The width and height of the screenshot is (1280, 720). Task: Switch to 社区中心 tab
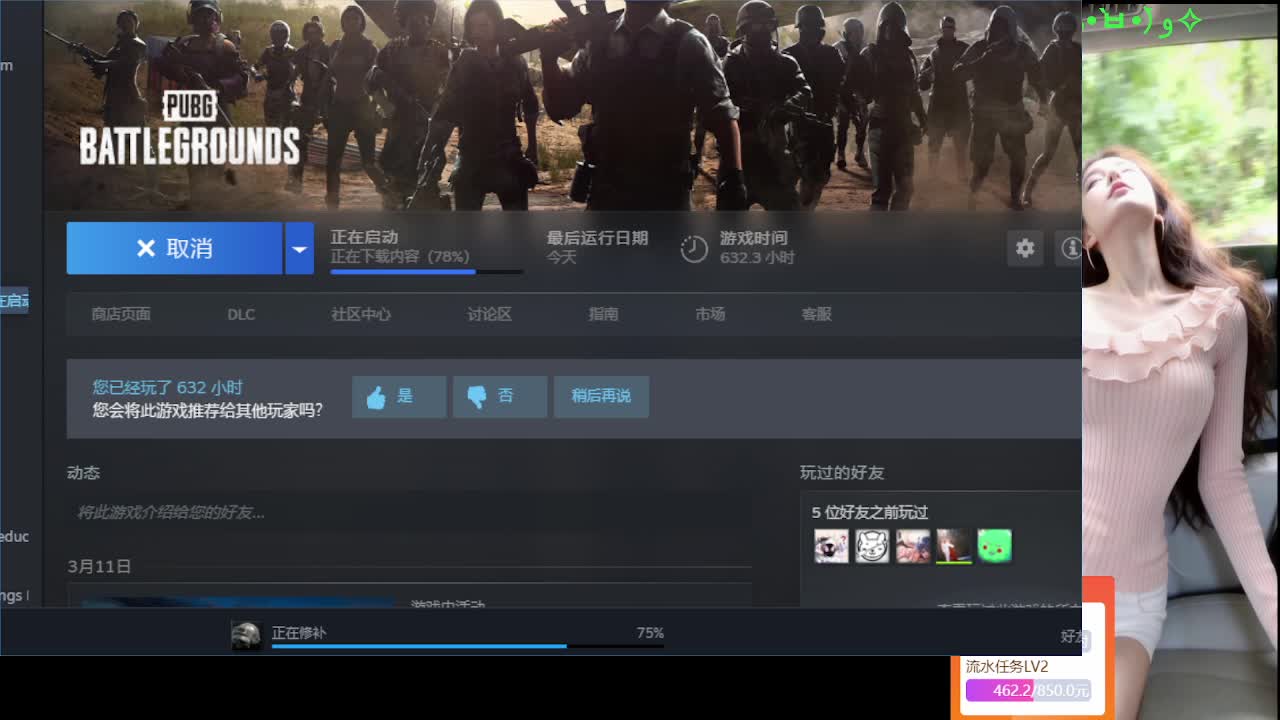361,314
